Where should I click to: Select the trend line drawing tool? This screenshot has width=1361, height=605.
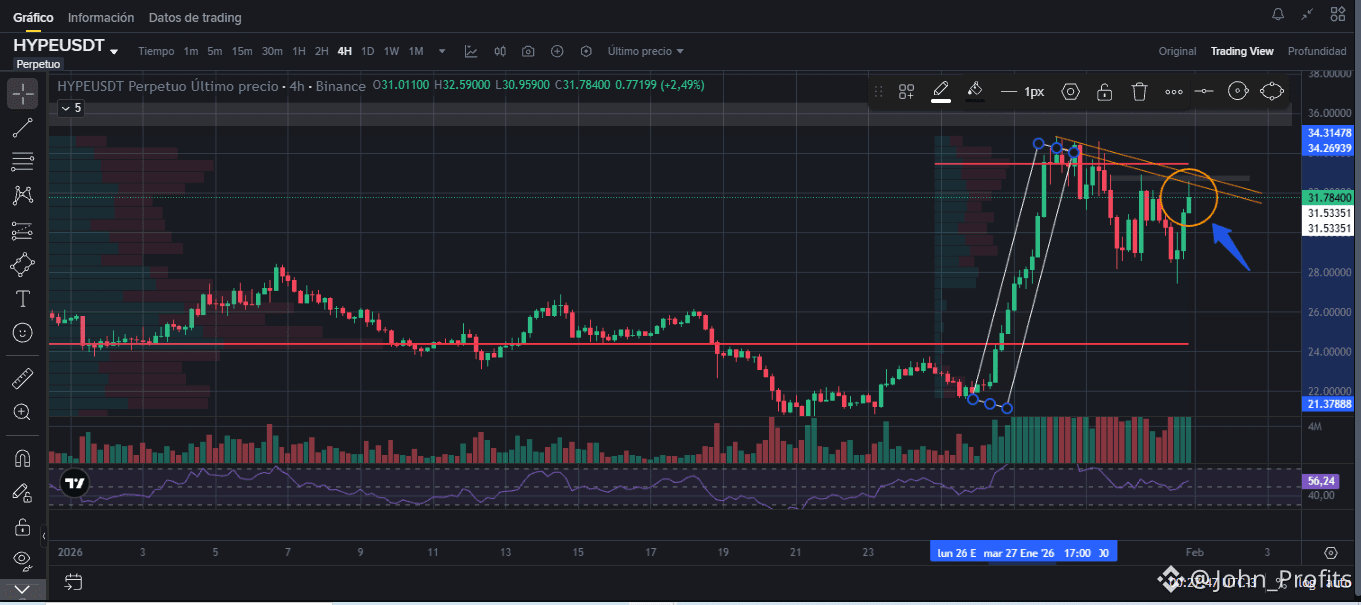click(x=22, y=127)
